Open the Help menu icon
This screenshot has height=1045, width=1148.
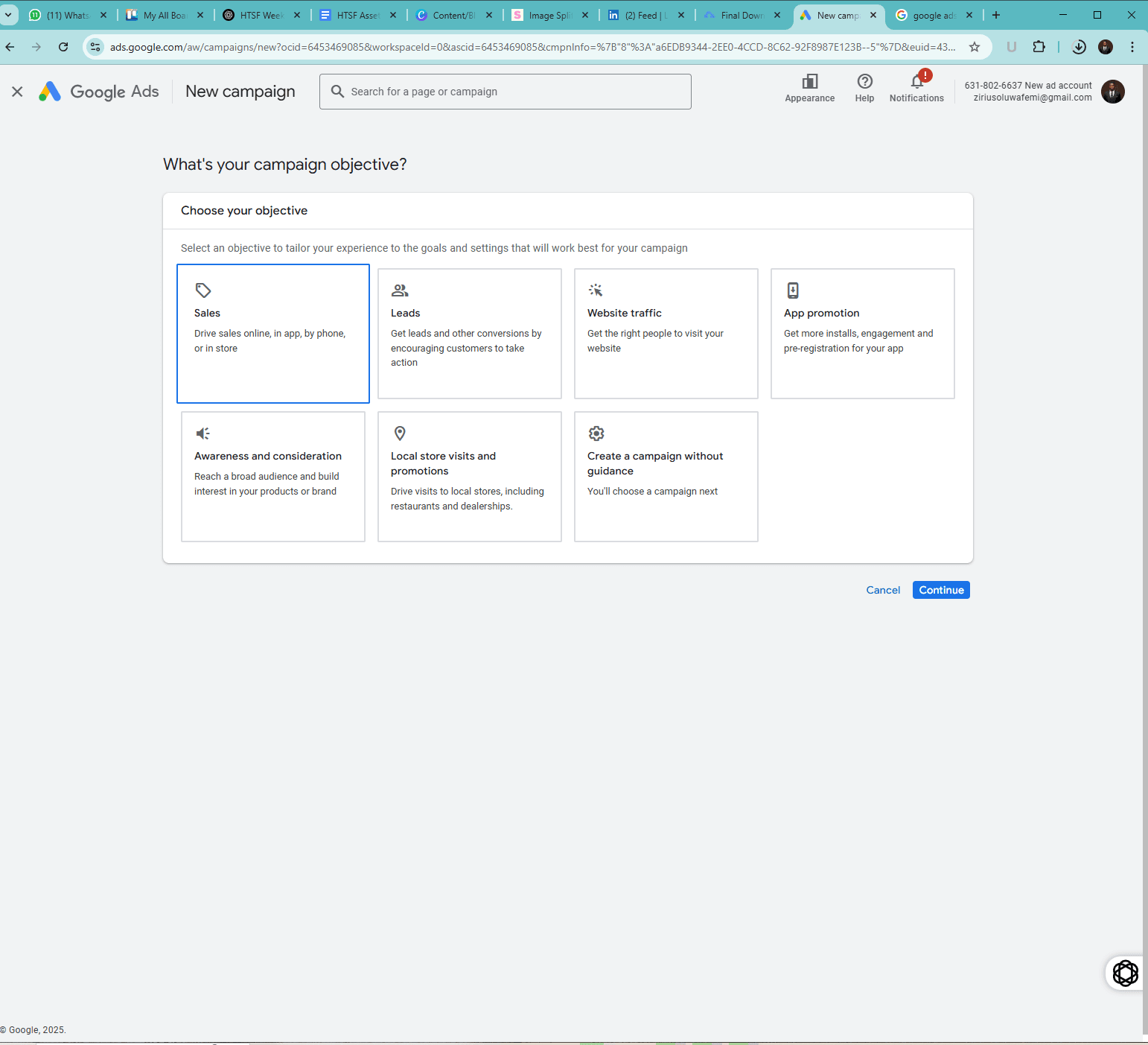click(x=864, y=88)
